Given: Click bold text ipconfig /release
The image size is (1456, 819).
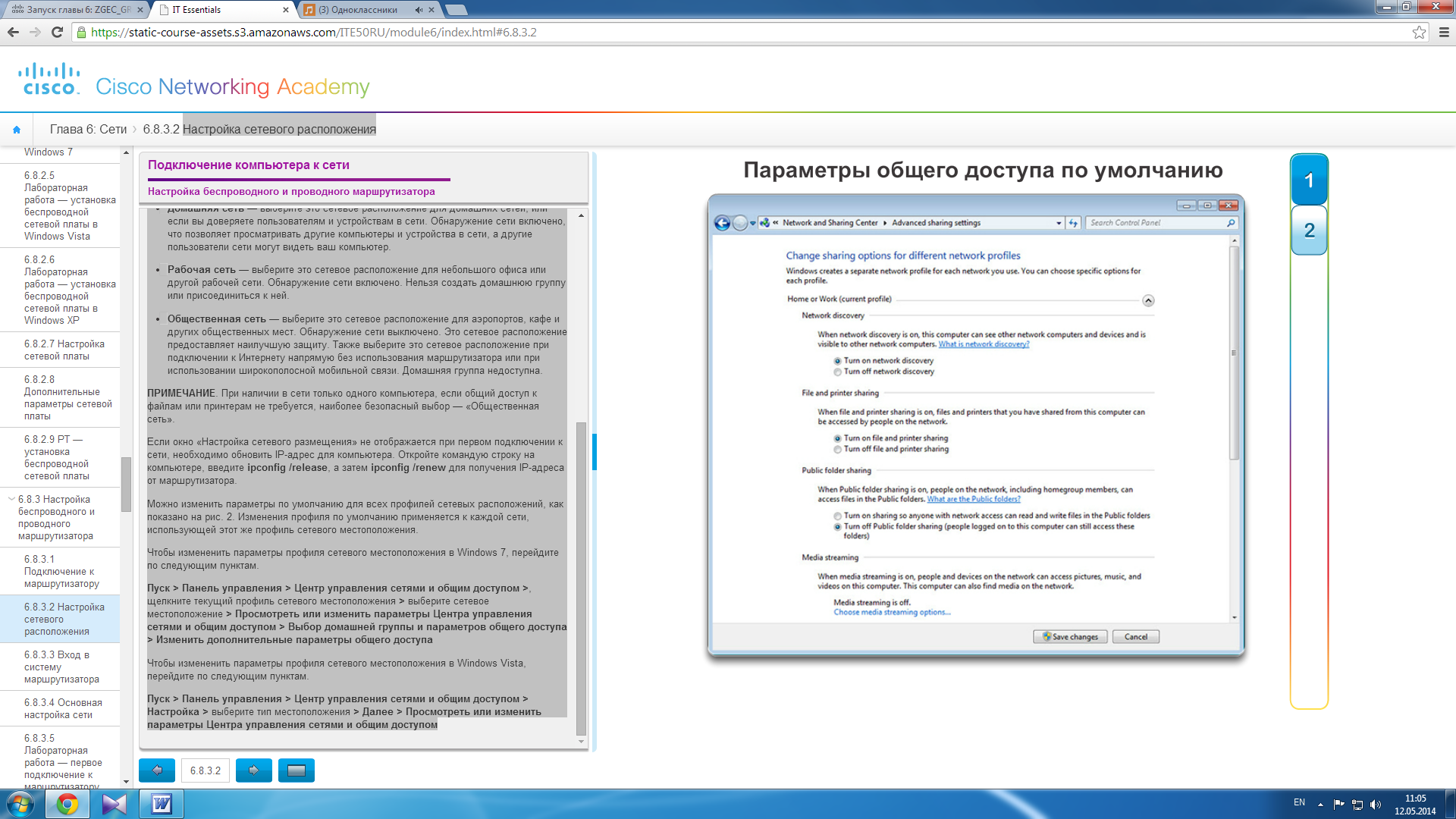Looking at the screenshot, I should click(x=287, y=467).
